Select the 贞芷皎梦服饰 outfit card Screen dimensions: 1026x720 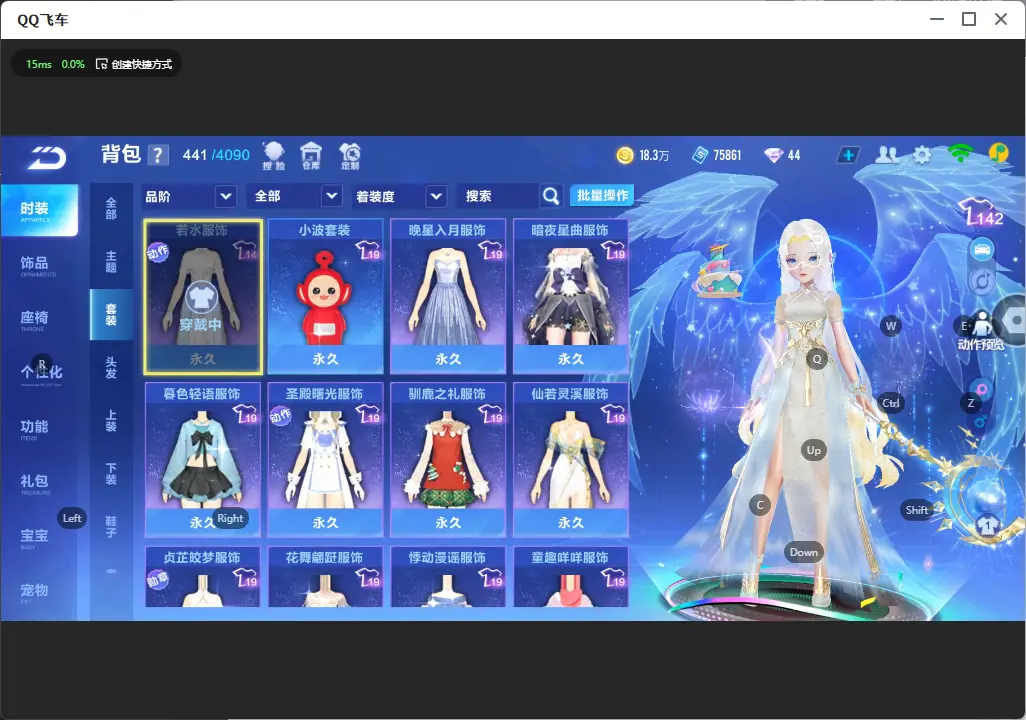pos(203,577)
